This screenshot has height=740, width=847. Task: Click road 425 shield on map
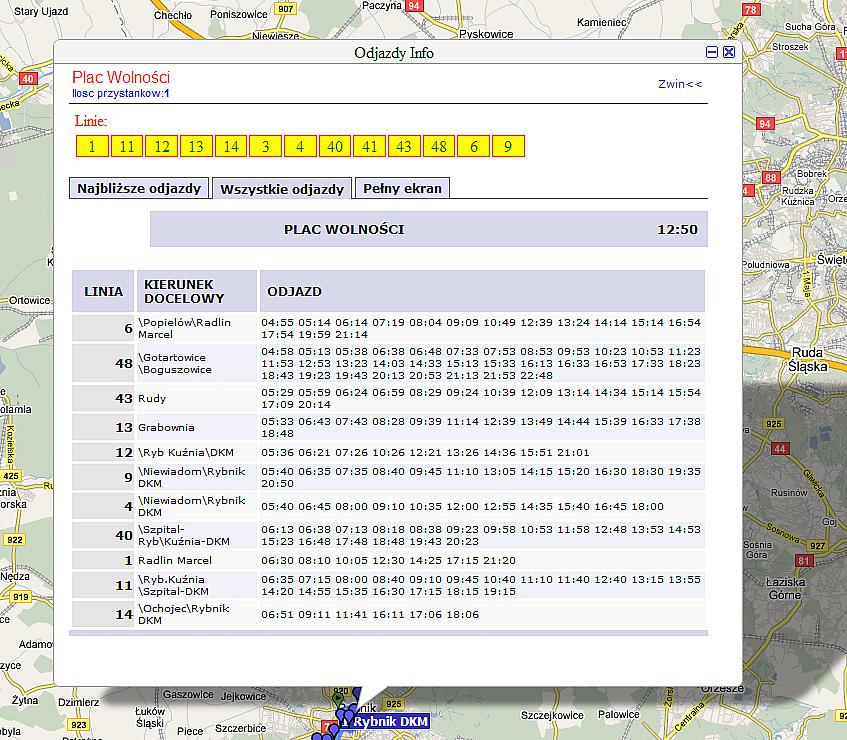click(x=11, y=476)
